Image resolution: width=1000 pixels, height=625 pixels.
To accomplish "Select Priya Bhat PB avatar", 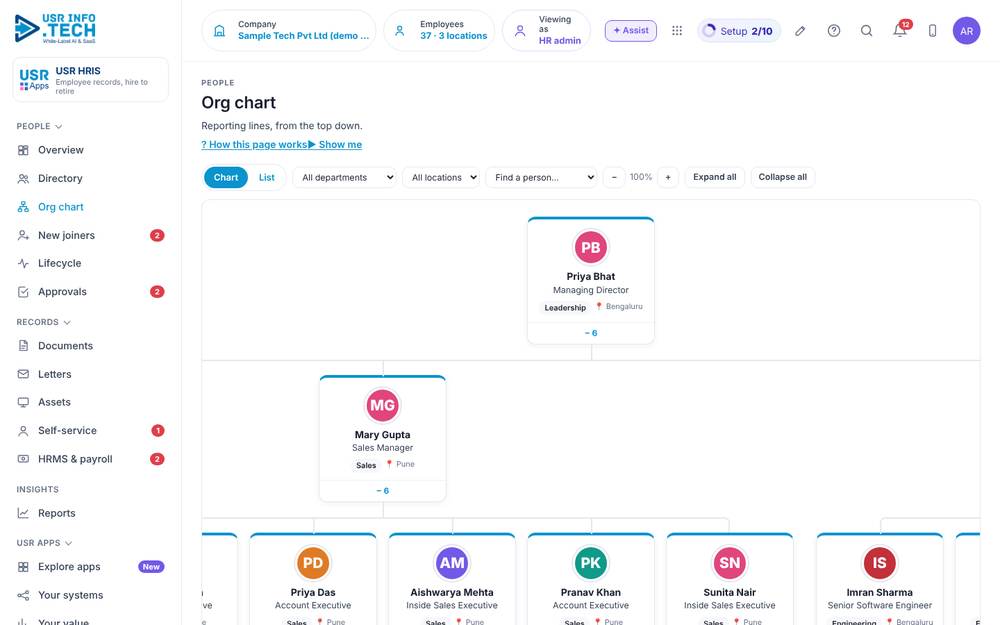I will [591, 247].
